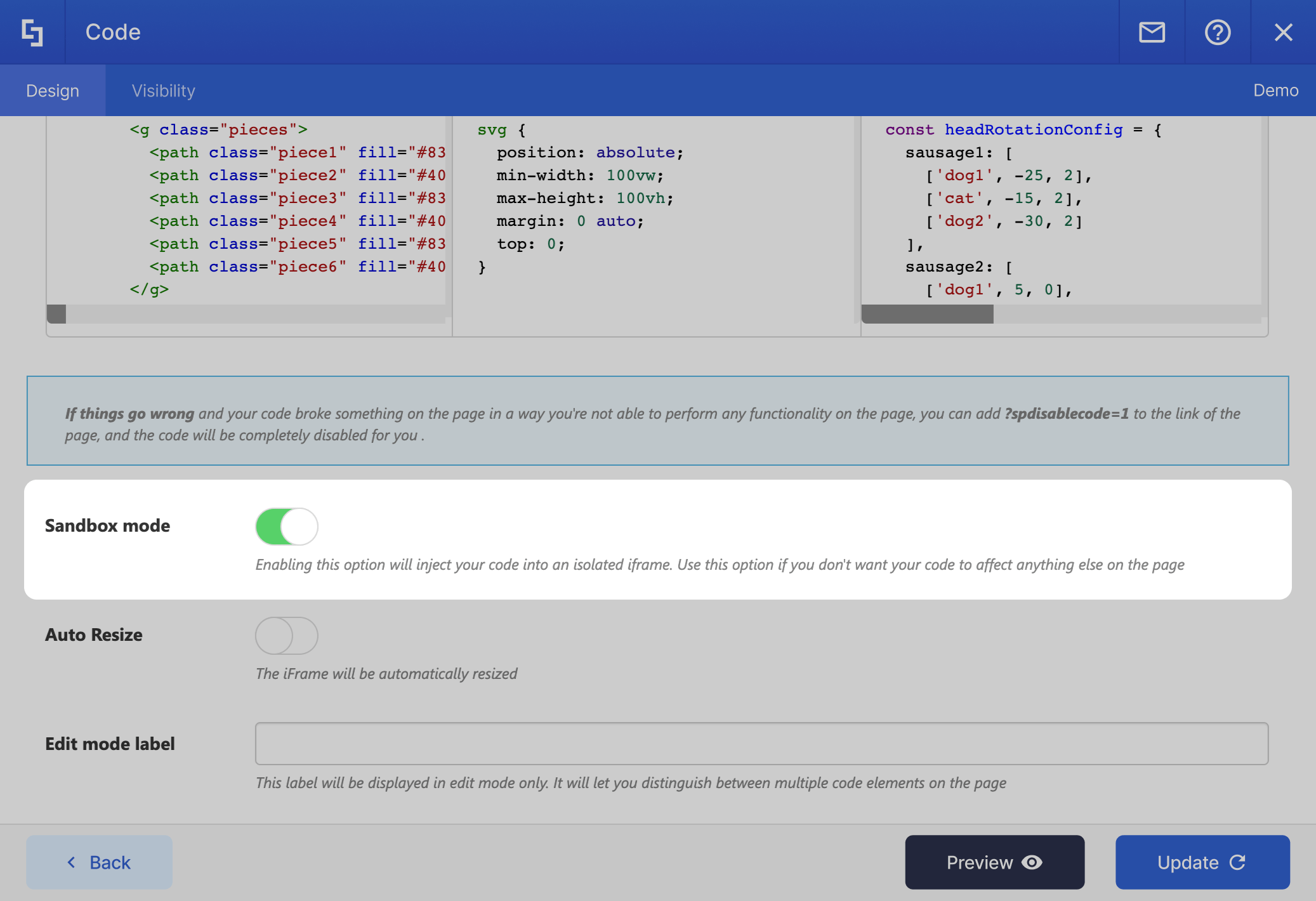Focus the Edit mode label field

[761, 744]
